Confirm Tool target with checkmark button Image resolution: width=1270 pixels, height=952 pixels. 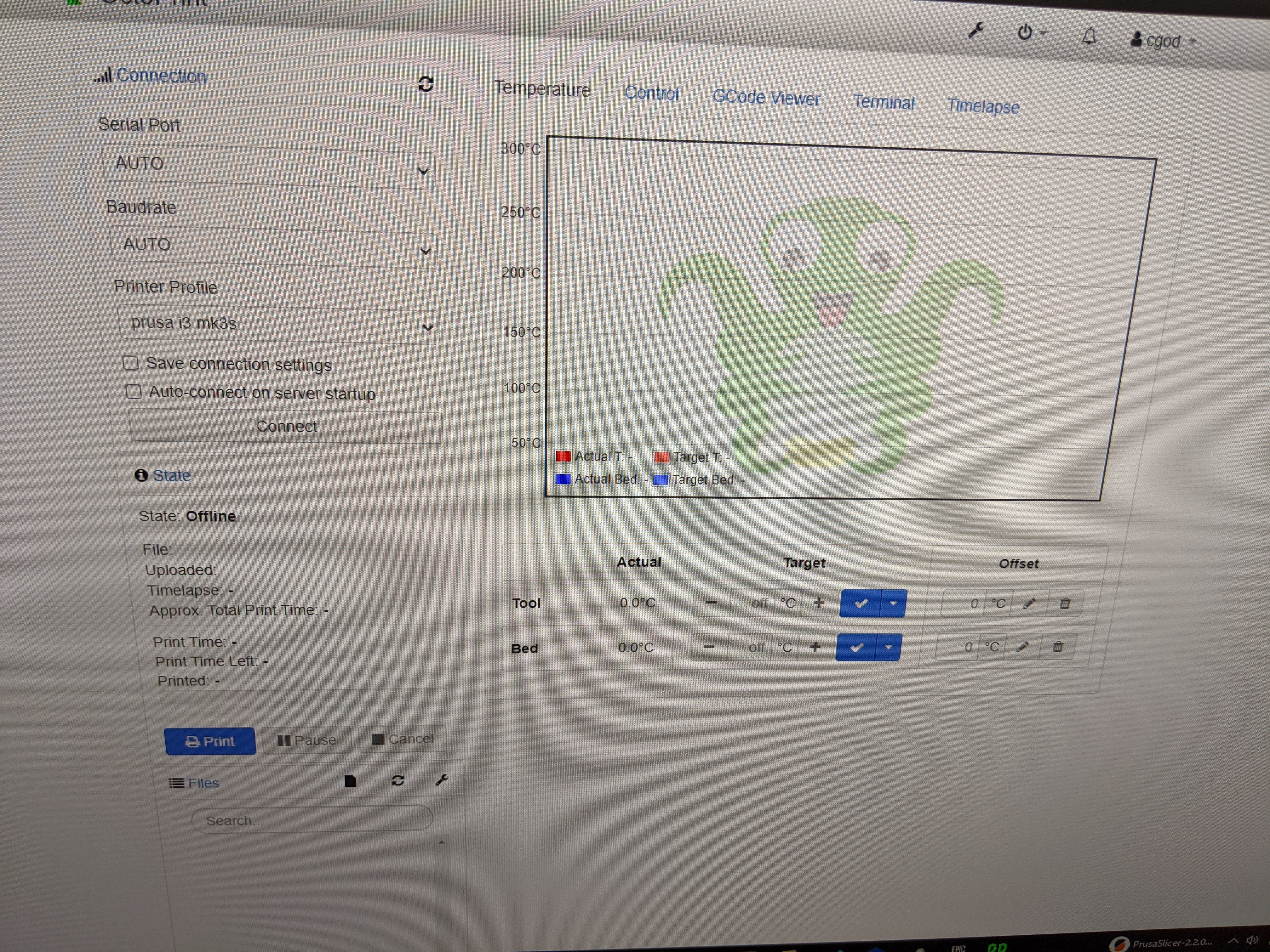861,603
